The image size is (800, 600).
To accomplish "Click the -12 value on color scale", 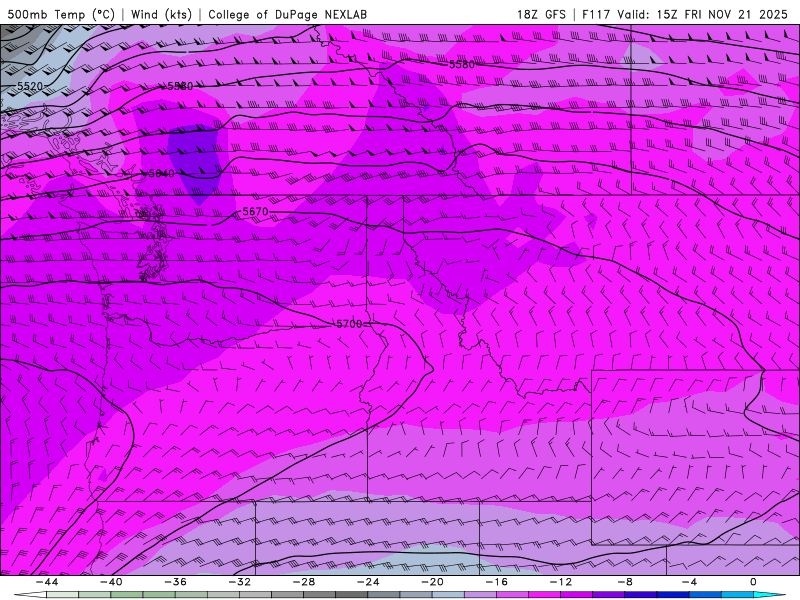I will (x=561, y=582).
